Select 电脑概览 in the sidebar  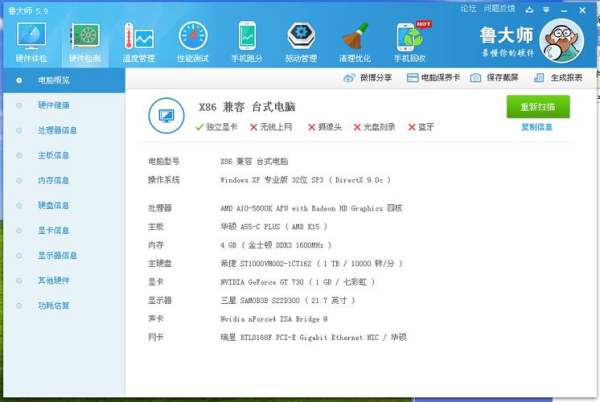pos(64,80)
